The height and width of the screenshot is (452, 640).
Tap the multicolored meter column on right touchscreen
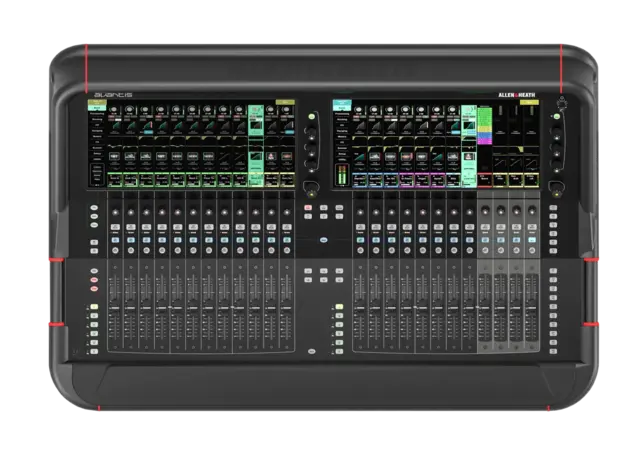pos(485,125)
